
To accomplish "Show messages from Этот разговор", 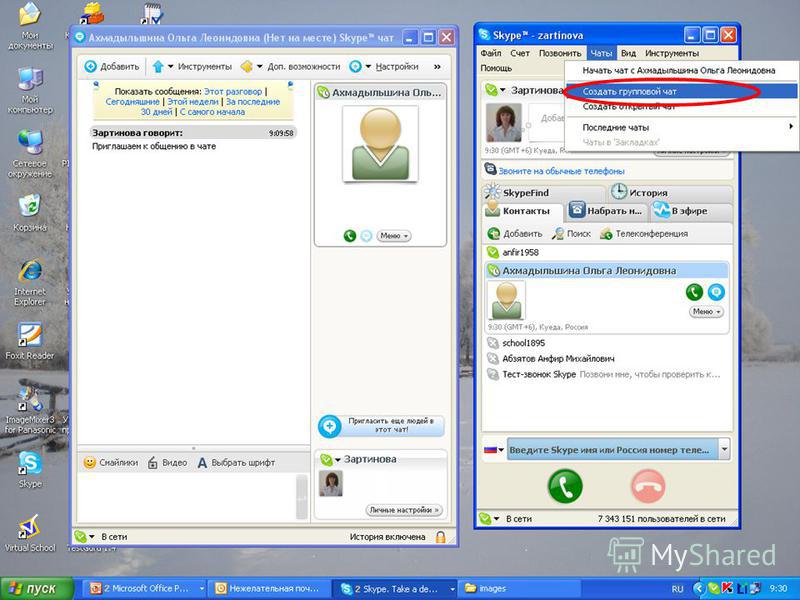I will click(233, 92).
